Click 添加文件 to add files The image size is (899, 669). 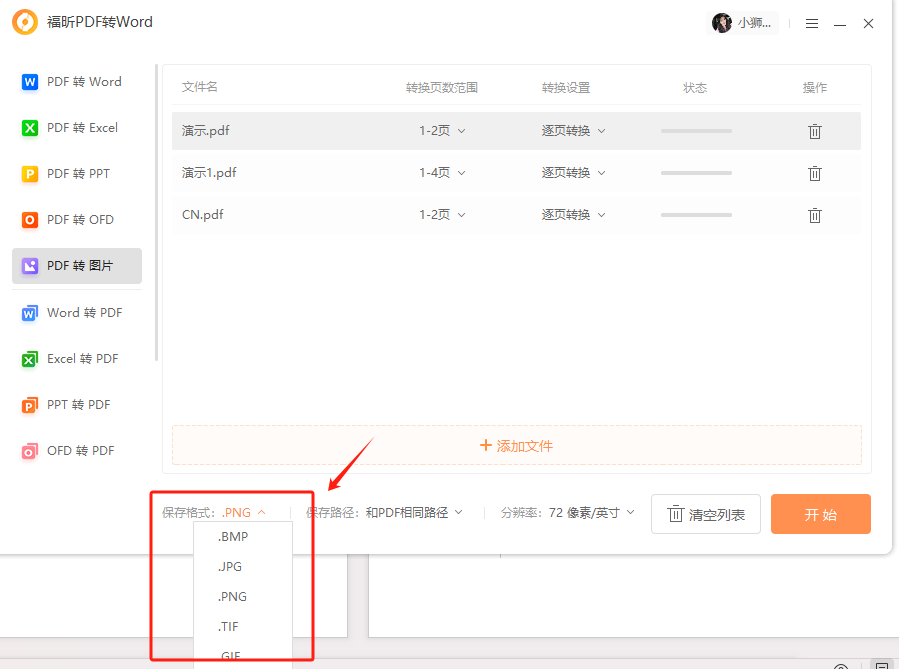(517, 445)
